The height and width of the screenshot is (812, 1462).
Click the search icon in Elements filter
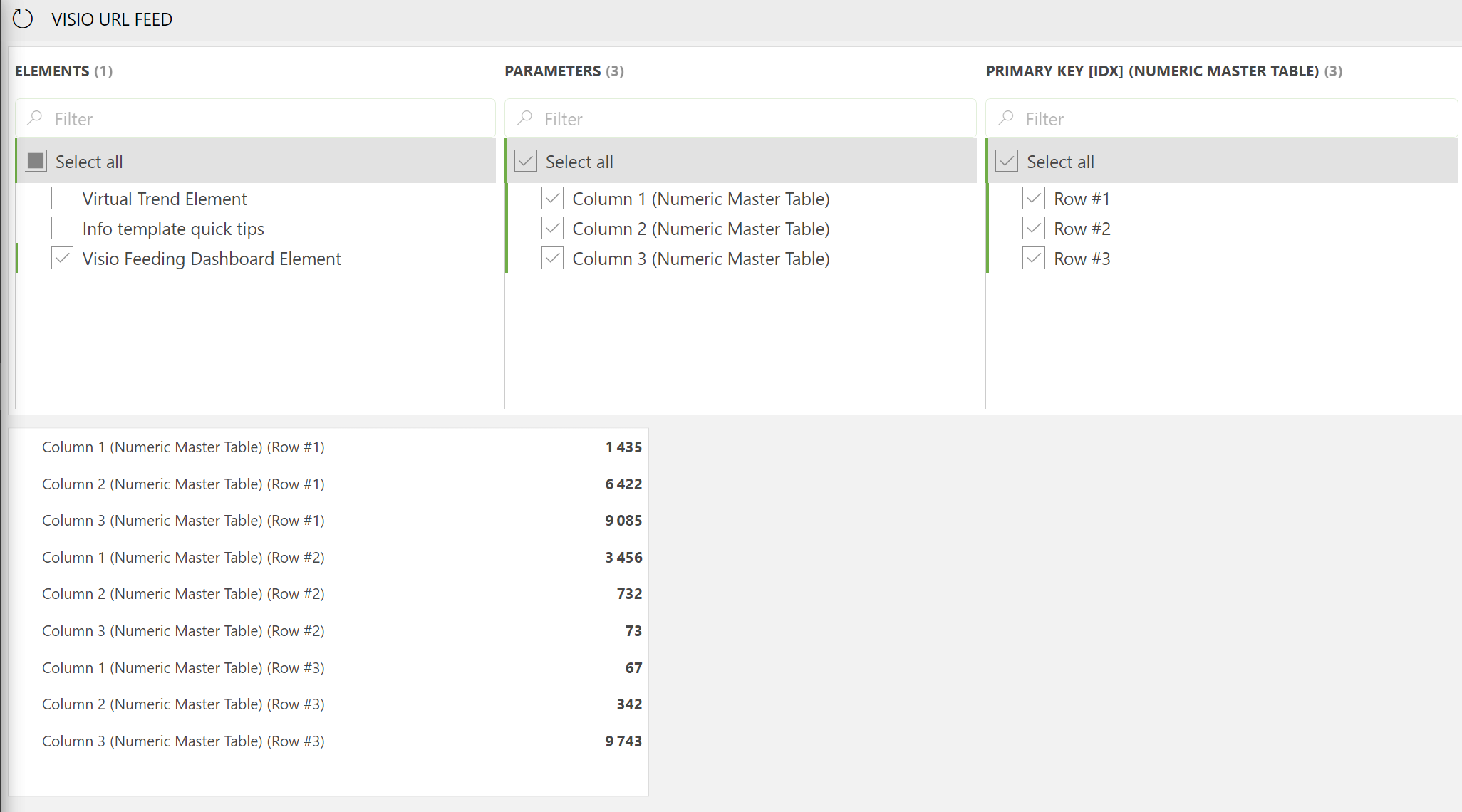(x=34, y=118)
